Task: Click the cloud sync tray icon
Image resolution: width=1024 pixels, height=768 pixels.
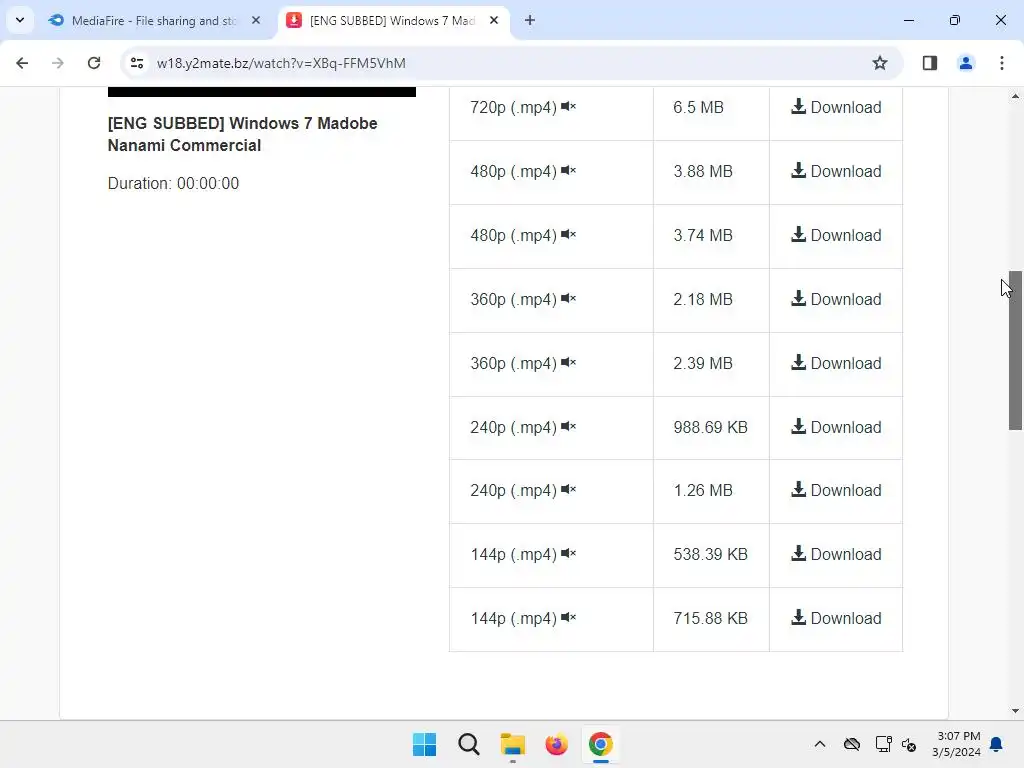Action: tap(852, 744)
